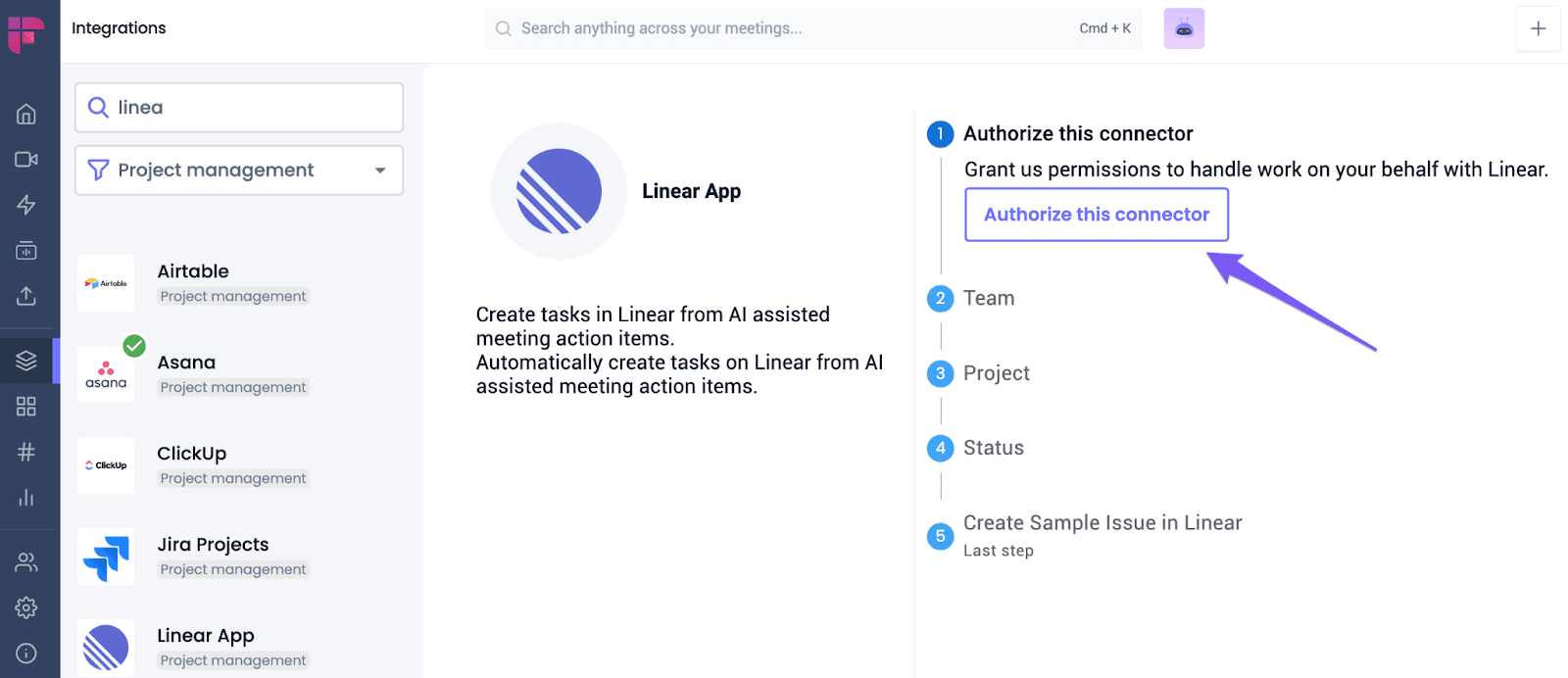Click the Linear App logo in list

pos(106,648)
